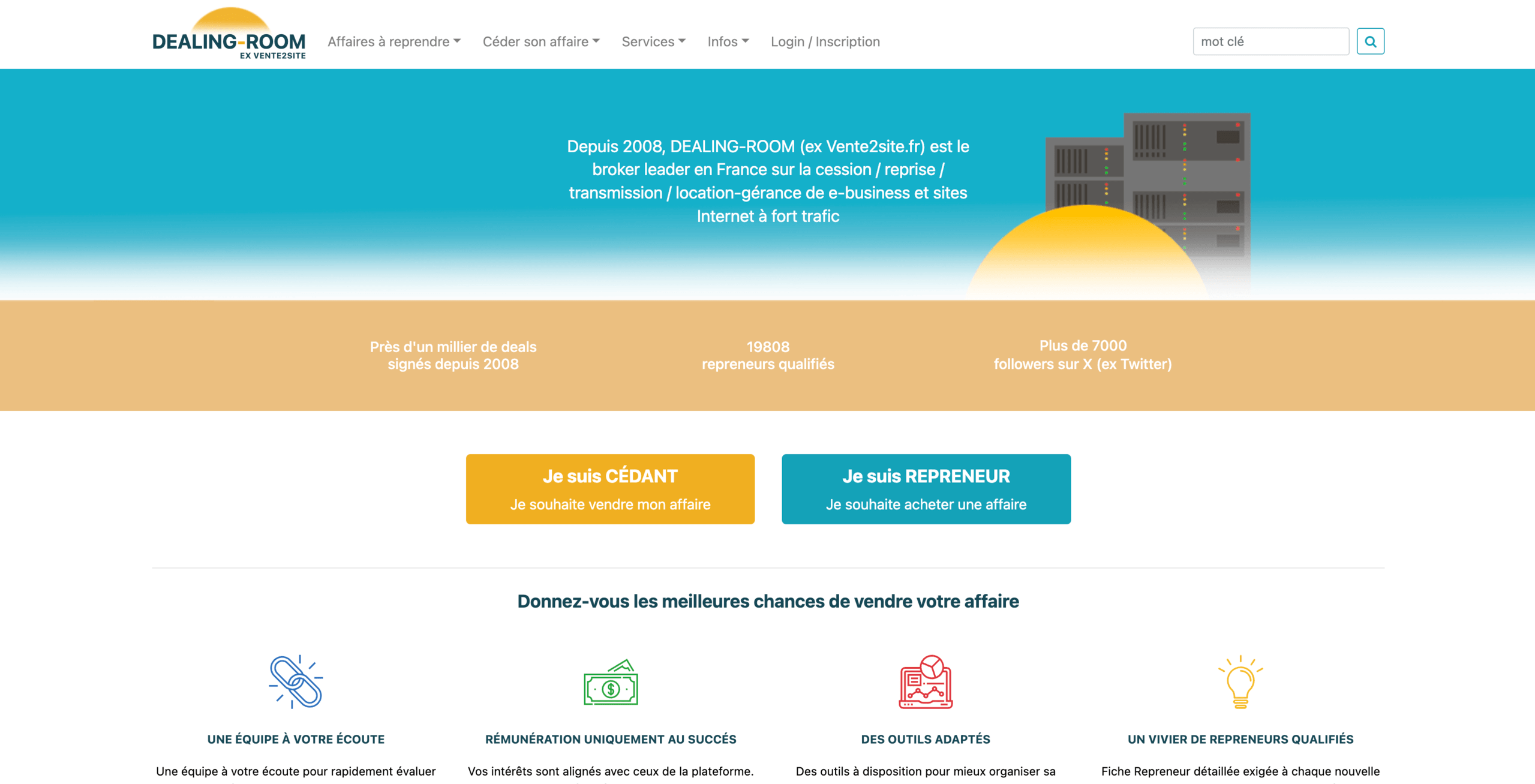Viewport: 1535px width, 784px height.
Task: Click RÉMUNÉRATION UNIQUEMENT AU SUCCÈS heading
Action: (611, 739)
